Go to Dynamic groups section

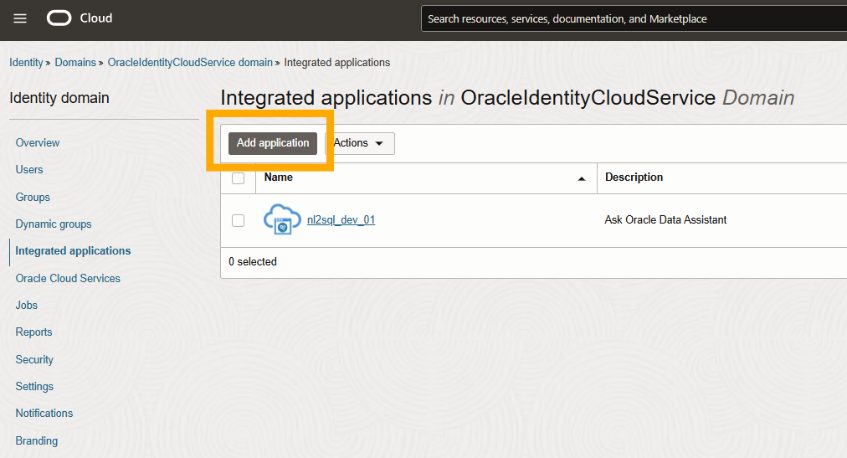click(53, 224)
